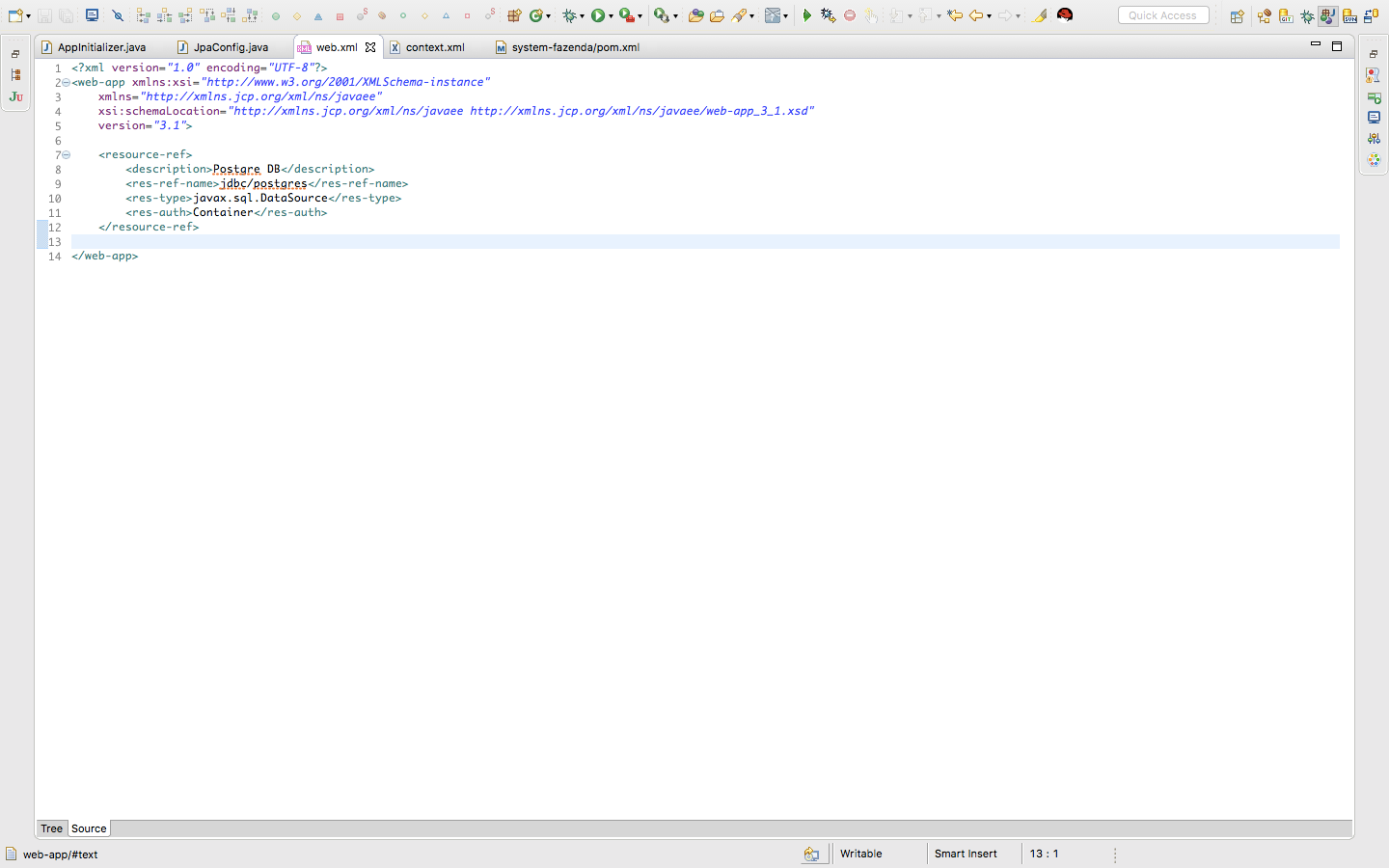Click the Last Edit Location arrow icon
1389x868 pixels.
pos(955,15)
